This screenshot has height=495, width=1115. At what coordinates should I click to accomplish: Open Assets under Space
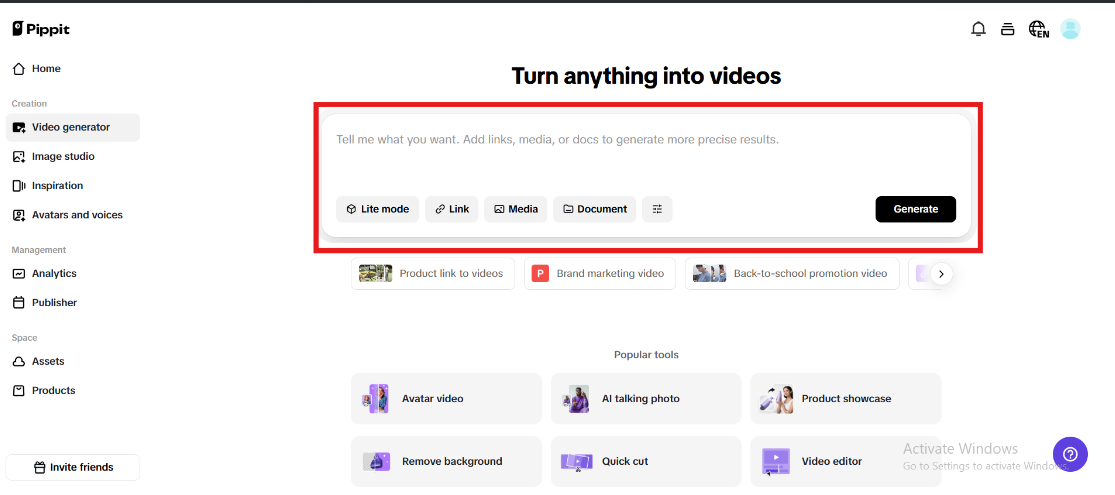tap(73, 361)
